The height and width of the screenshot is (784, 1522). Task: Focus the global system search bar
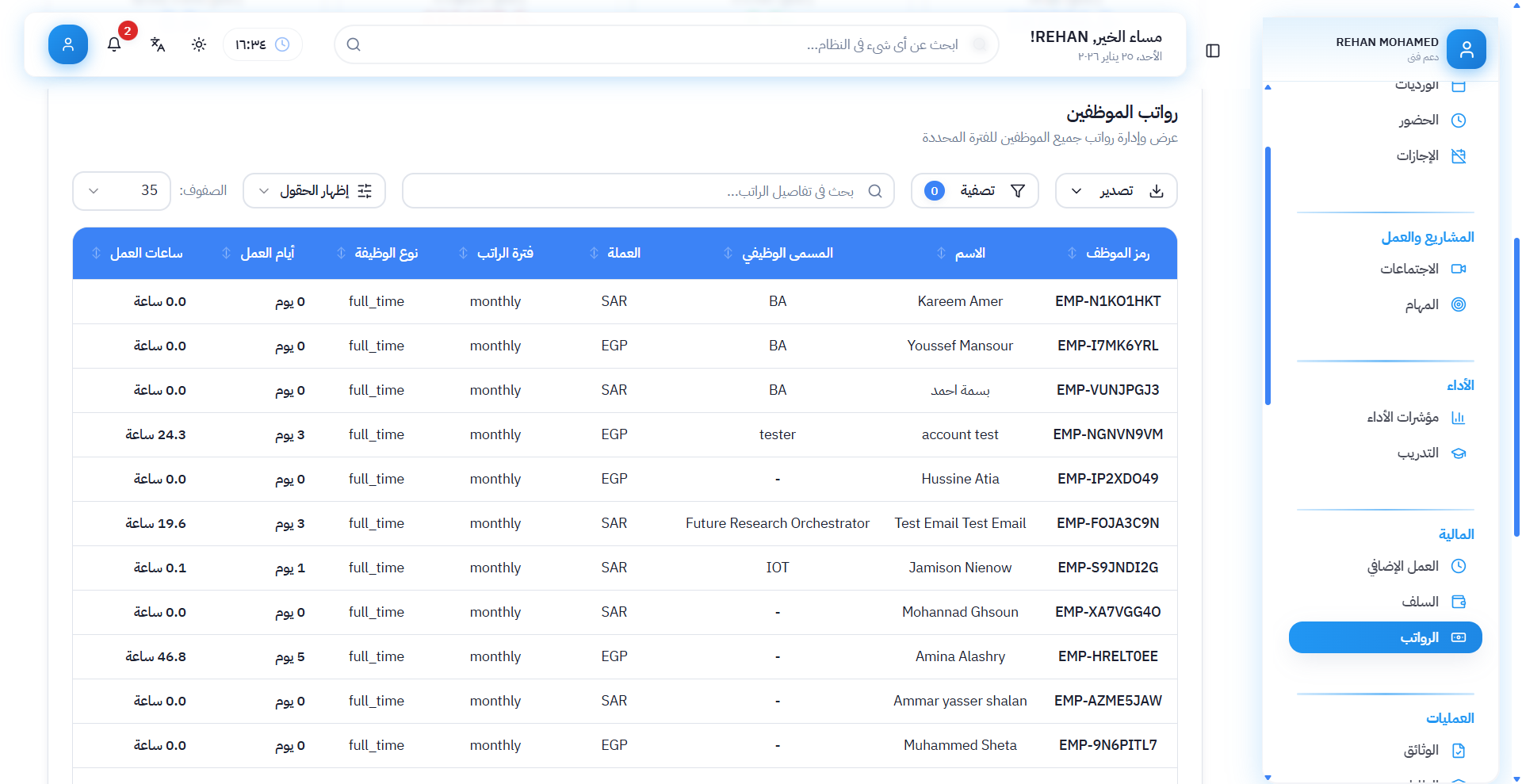tap(666, 44)
